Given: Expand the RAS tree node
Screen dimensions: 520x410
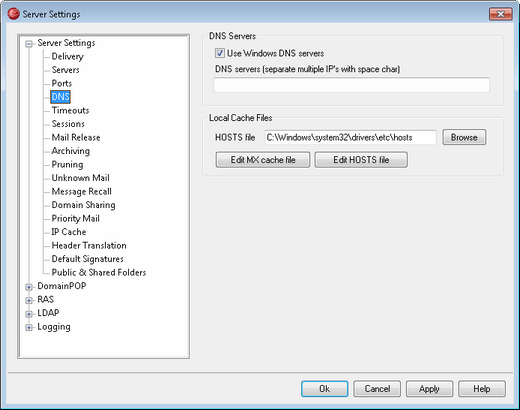Looking at the screenshot, I should 29,300.
